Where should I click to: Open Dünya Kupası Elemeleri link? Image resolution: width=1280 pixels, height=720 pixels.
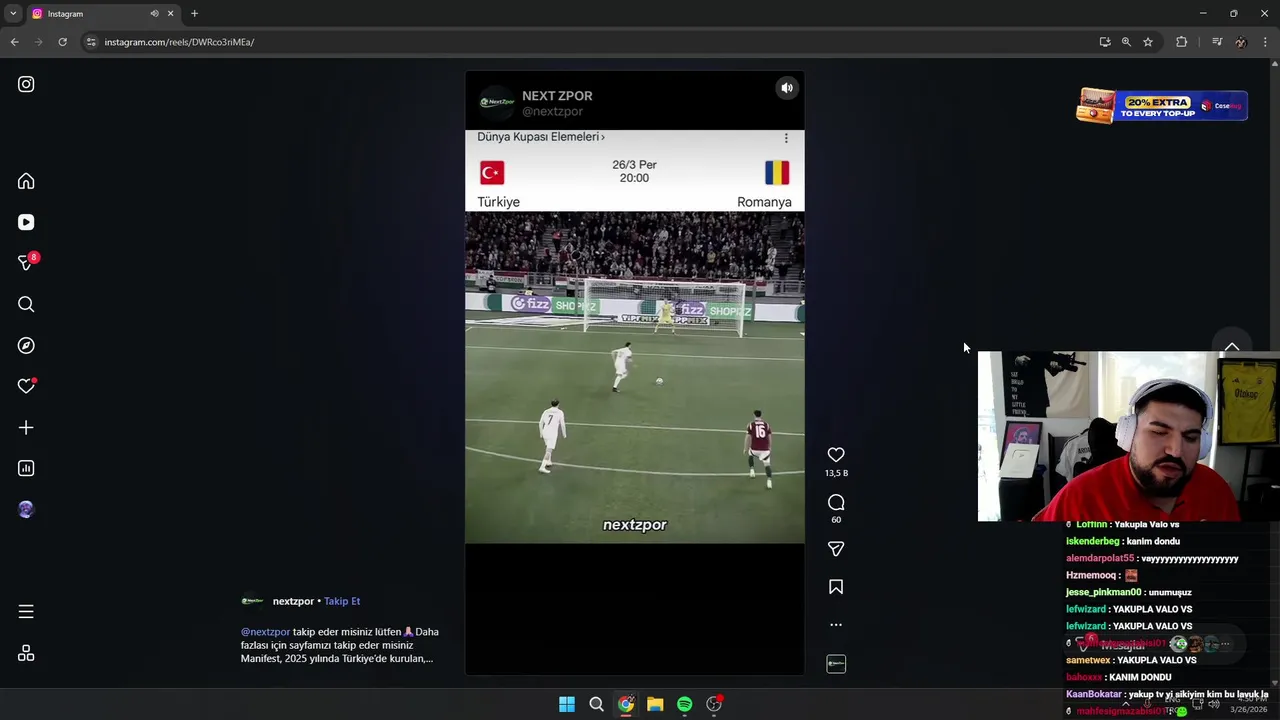tap(541, 137)
